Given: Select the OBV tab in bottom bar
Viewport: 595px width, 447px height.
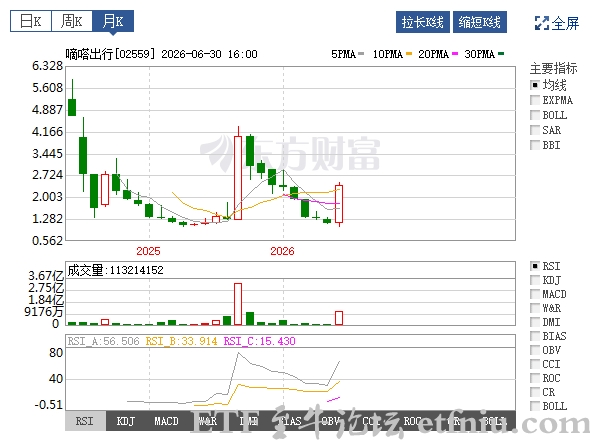Looking at the screenshot, I should pos(330,421).
